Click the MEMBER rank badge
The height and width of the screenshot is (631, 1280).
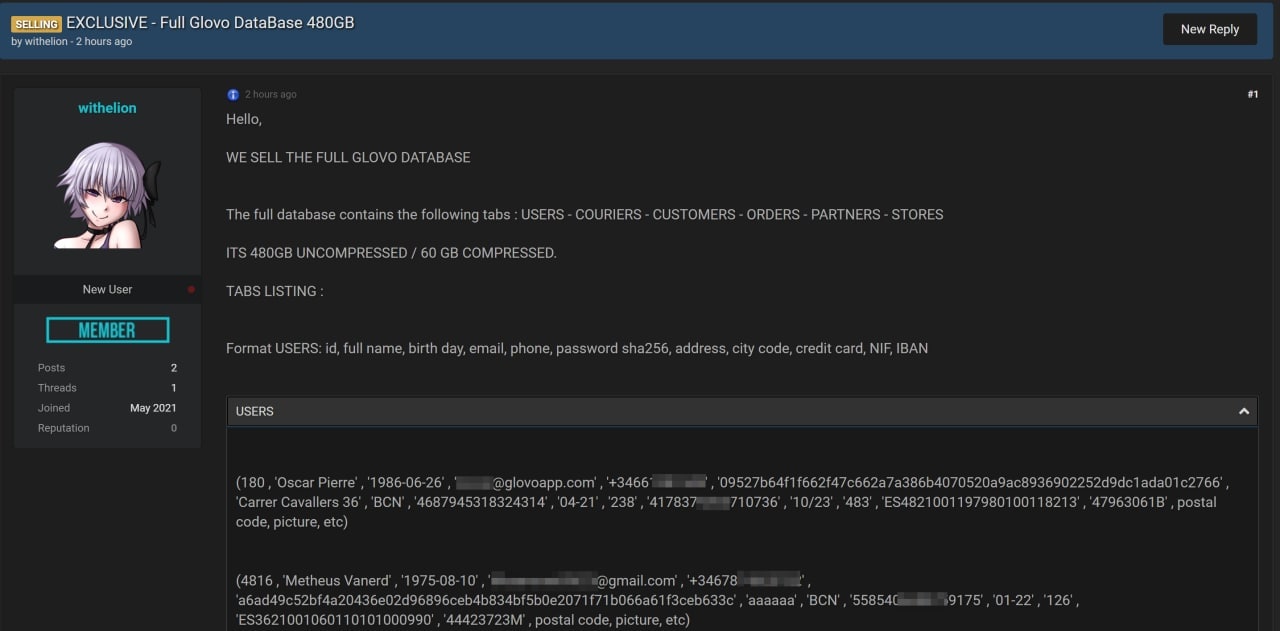[107, 330]
